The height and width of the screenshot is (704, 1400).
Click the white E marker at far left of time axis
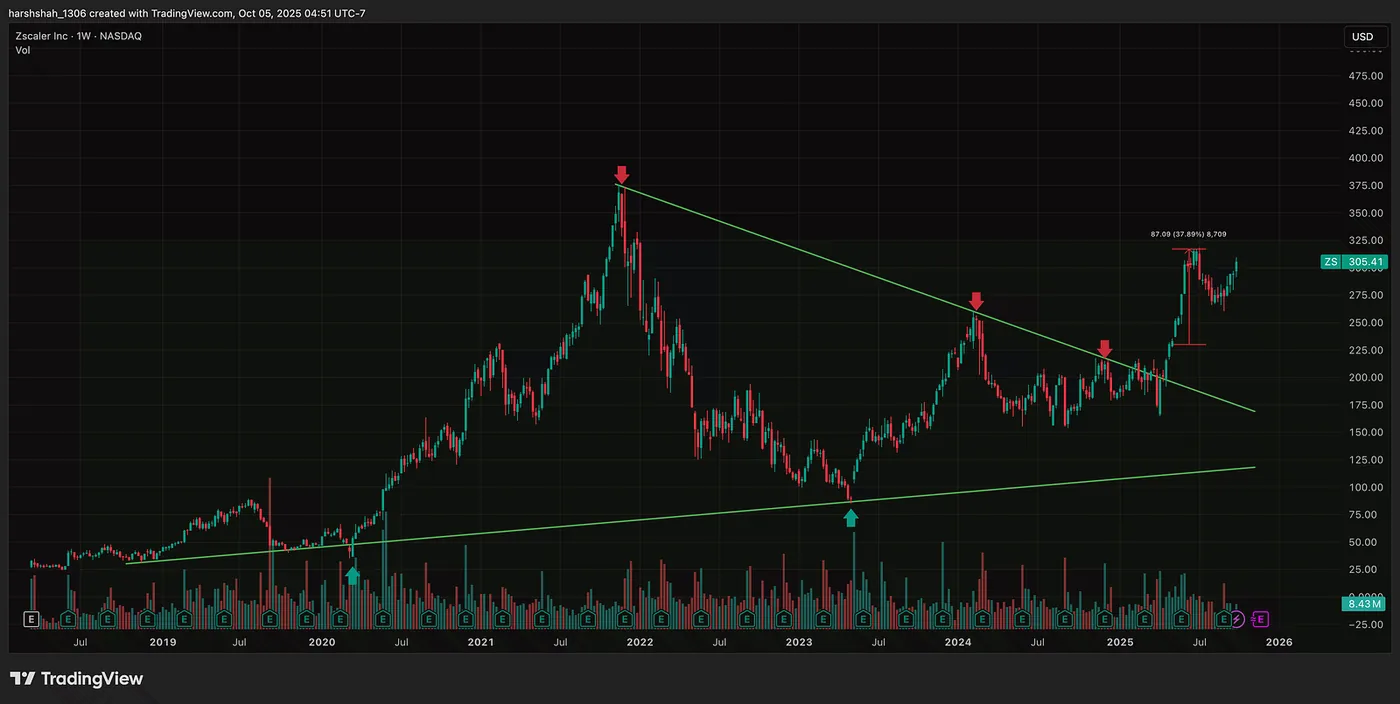pos(31,619)
